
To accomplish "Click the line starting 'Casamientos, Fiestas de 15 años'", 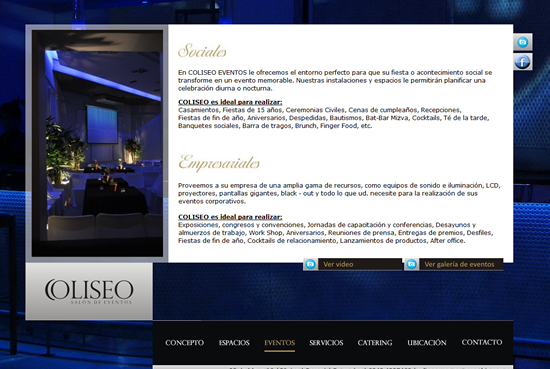I will [320, 110].
